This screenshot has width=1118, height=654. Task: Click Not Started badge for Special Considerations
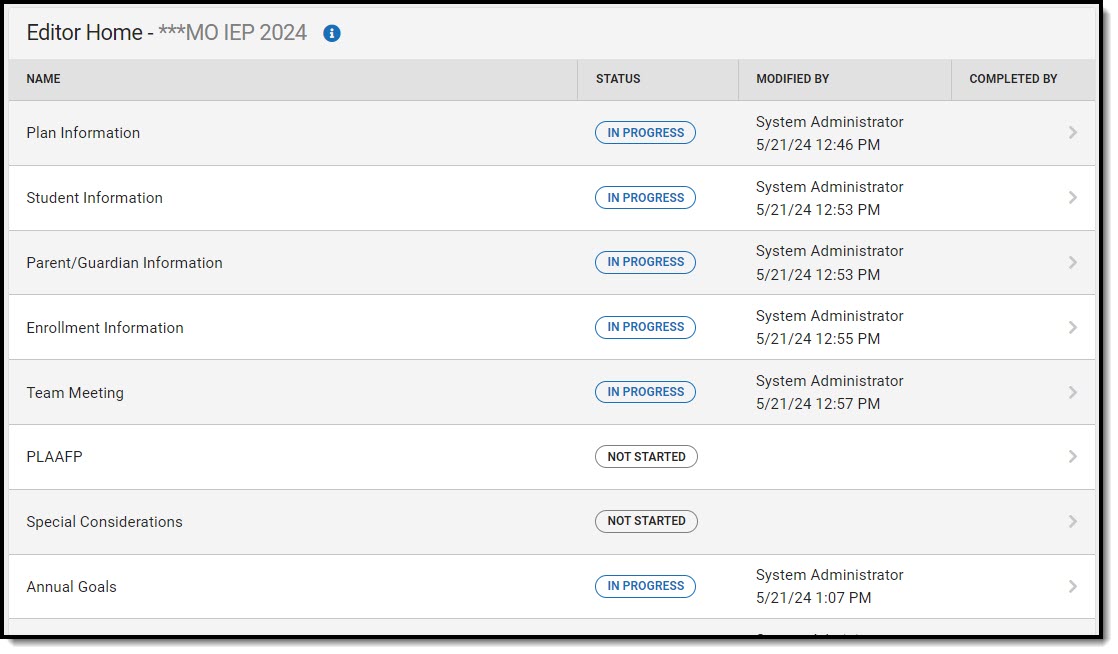pyautogui.click(x=646, y=521)
